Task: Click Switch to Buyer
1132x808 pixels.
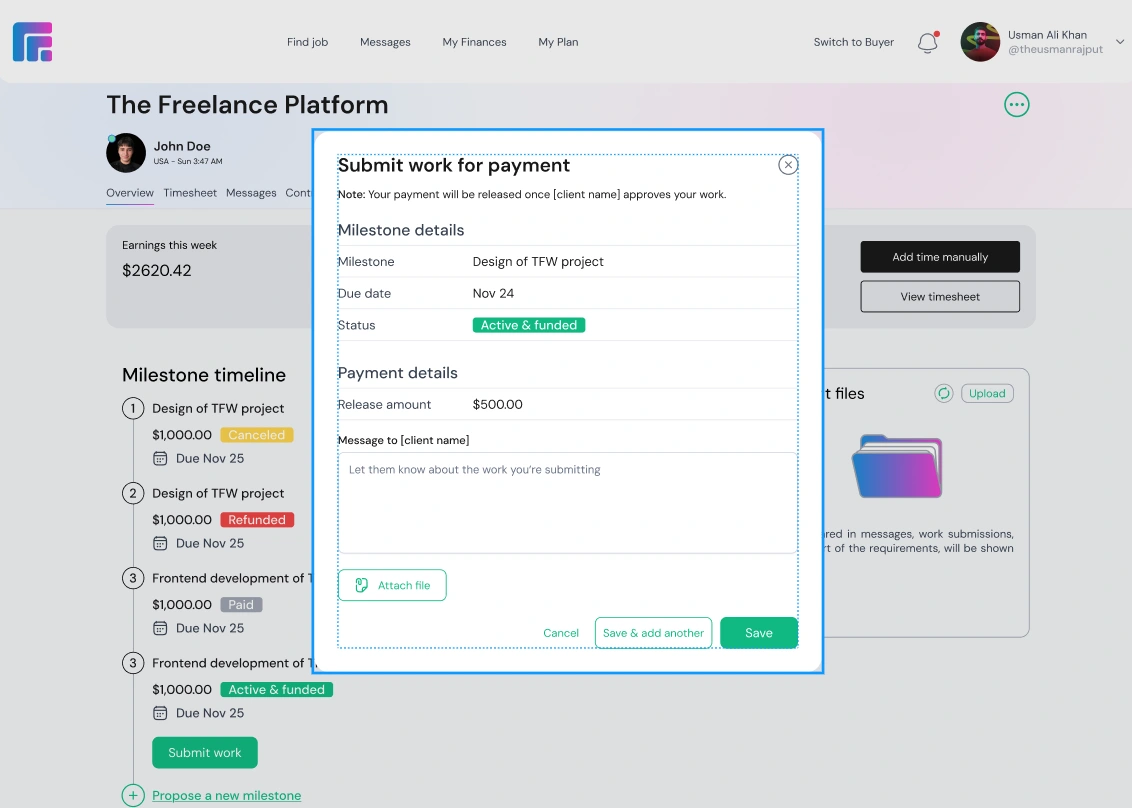Action: (x=853, y=42)
